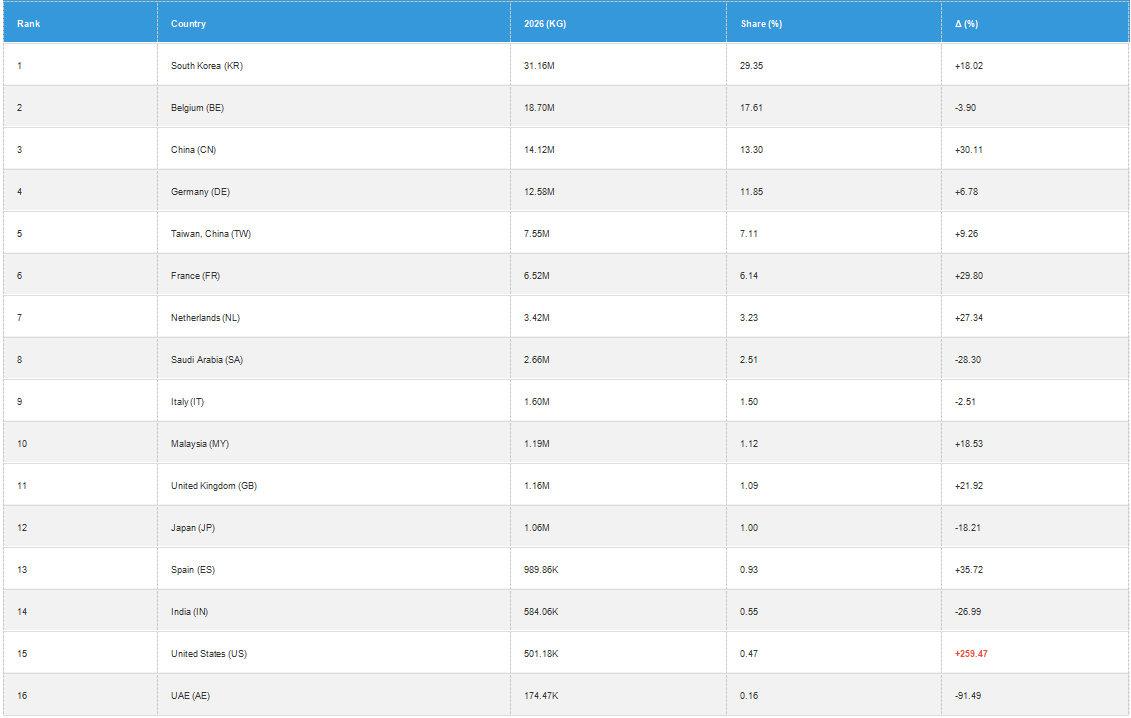
Task: Select the -18.21 delta value
Action: pos(968,527)
